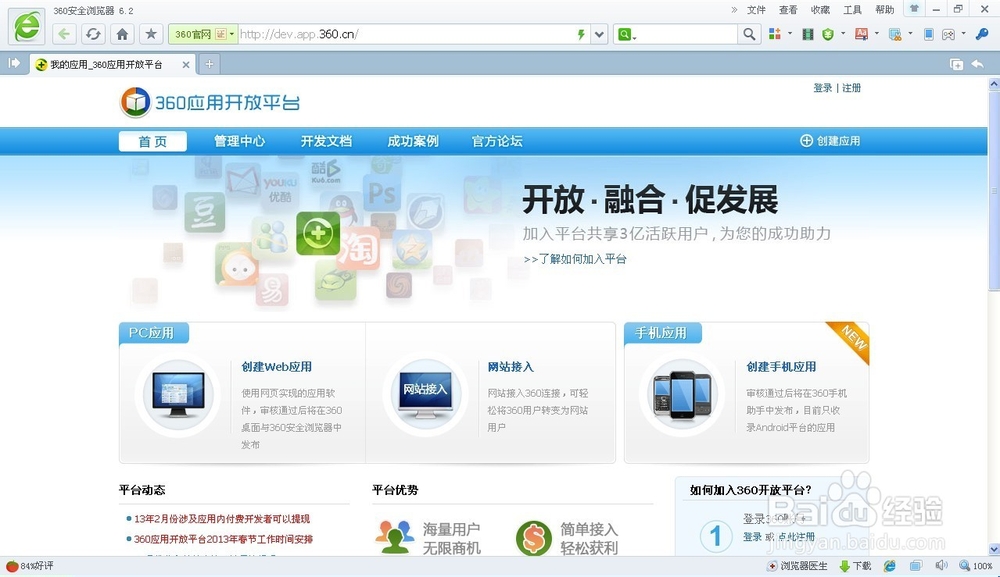Click the blue key password icon

click(982, 34)
